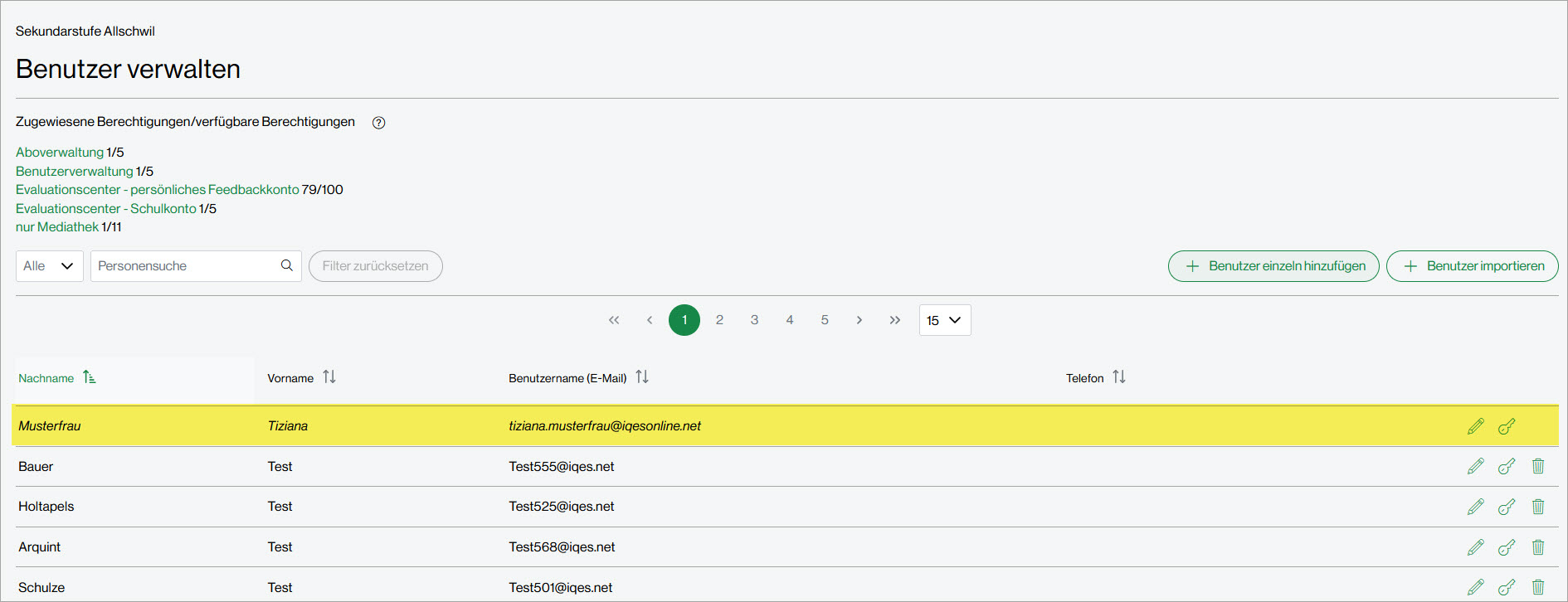This screenshot has height=602, width=1568.
Task: Click Benutzer einzeln hinzufügen button
Action: (x=1273, y=266)
